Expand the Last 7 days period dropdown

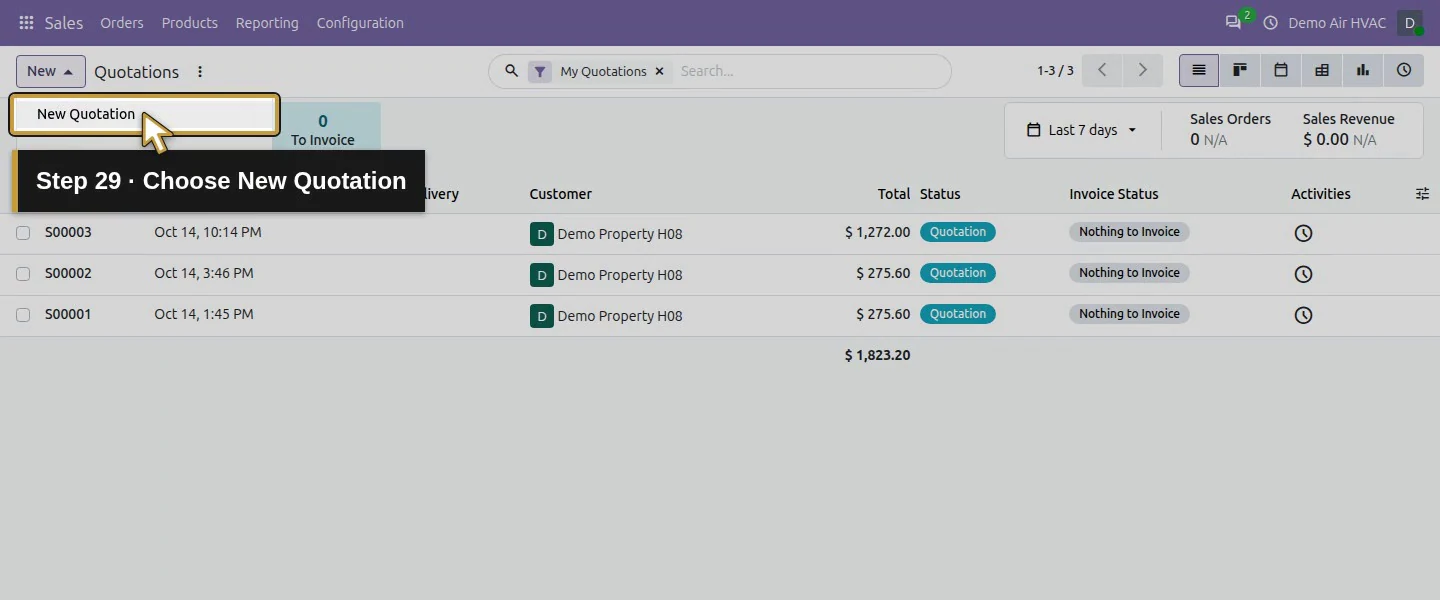click(x=1082, y=130)
